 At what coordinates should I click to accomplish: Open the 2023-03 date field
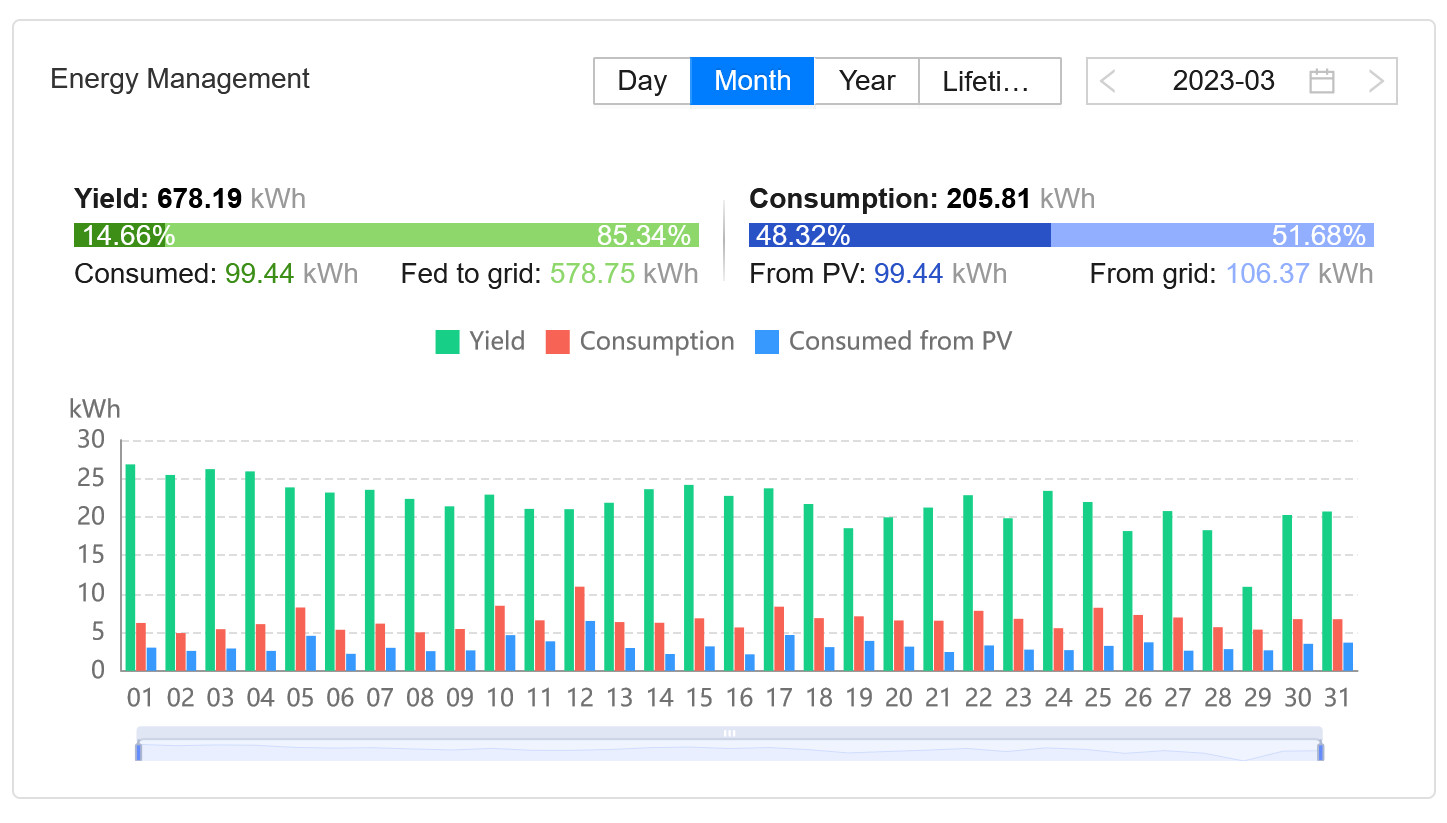1224,81
